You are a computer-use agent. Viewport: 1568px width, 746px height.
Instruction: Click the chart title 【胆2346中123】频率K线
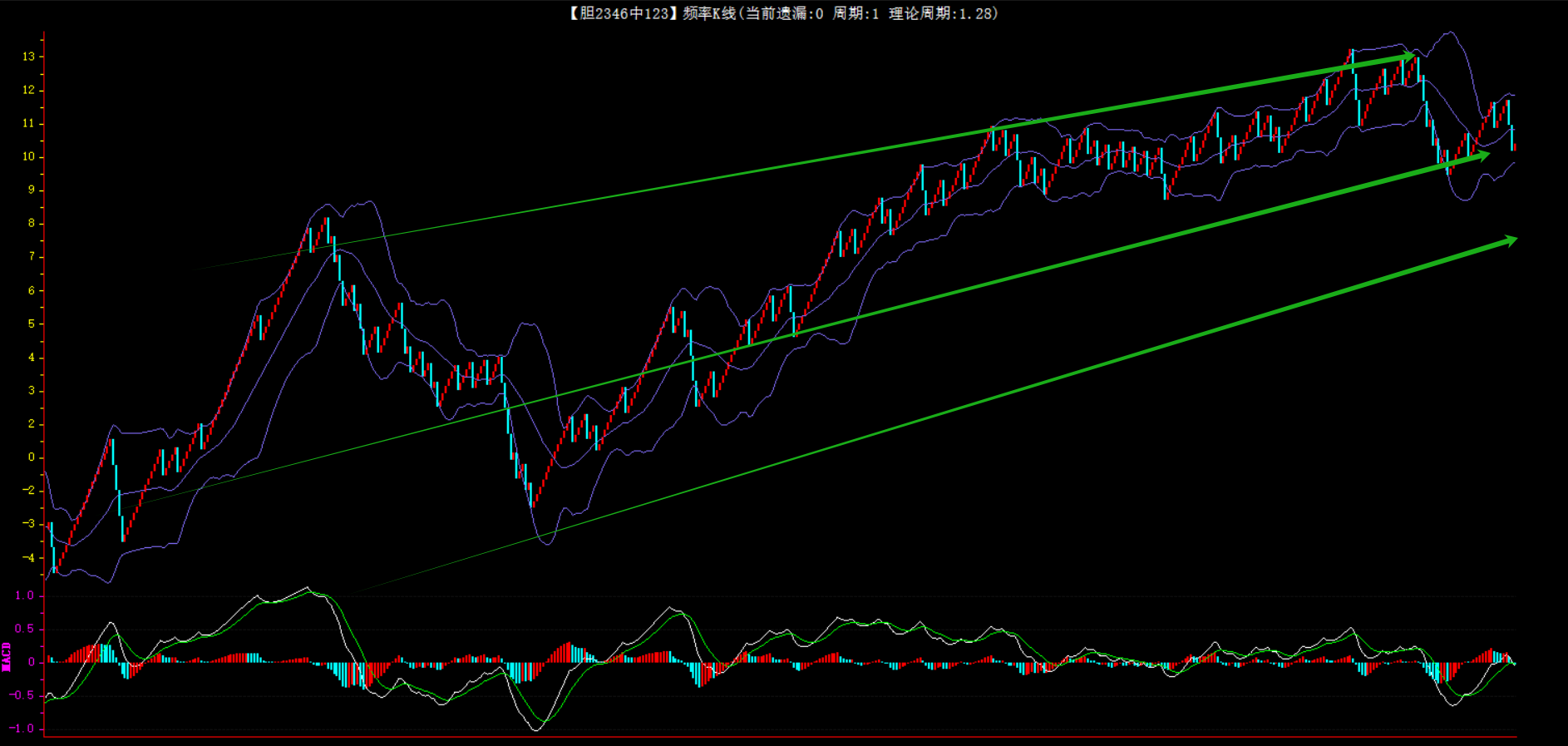tap(653, 13)
